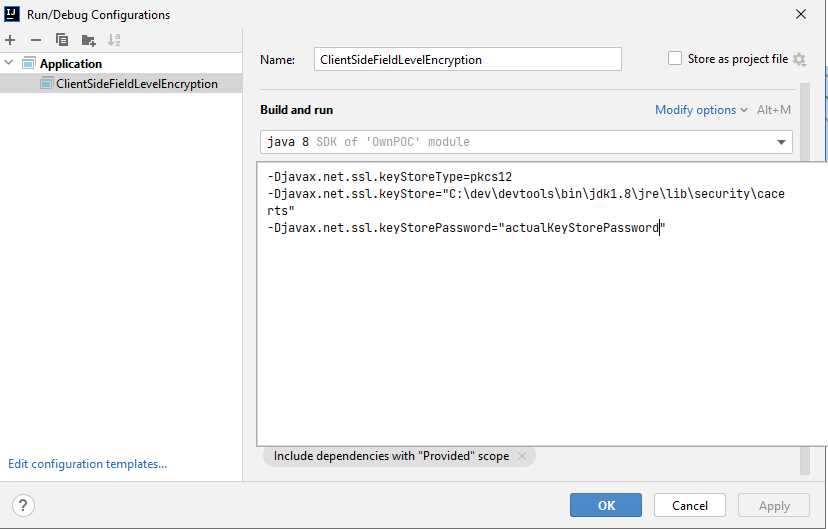Select the ClientSideFieldLevelEncryption configuration in tree

pyautogui.click(x=136, y=84)
